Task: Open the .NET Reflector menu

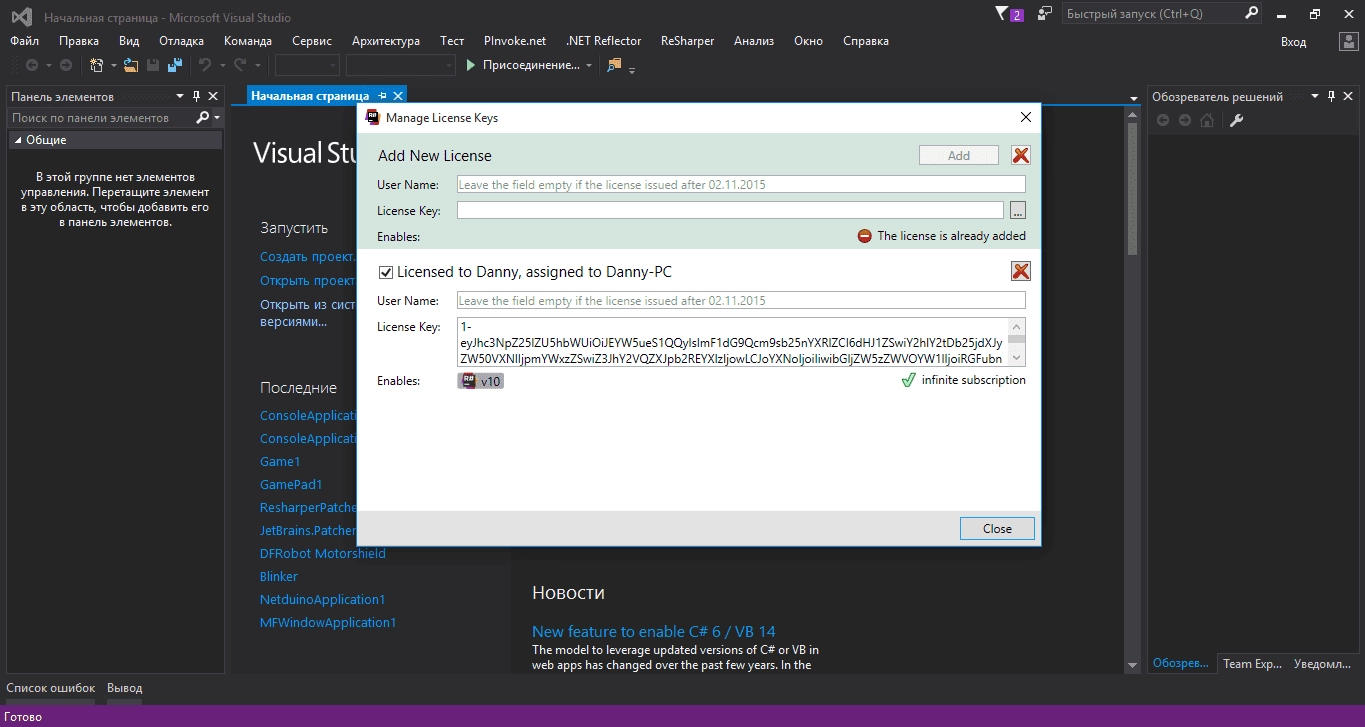Action: (603, 41)
